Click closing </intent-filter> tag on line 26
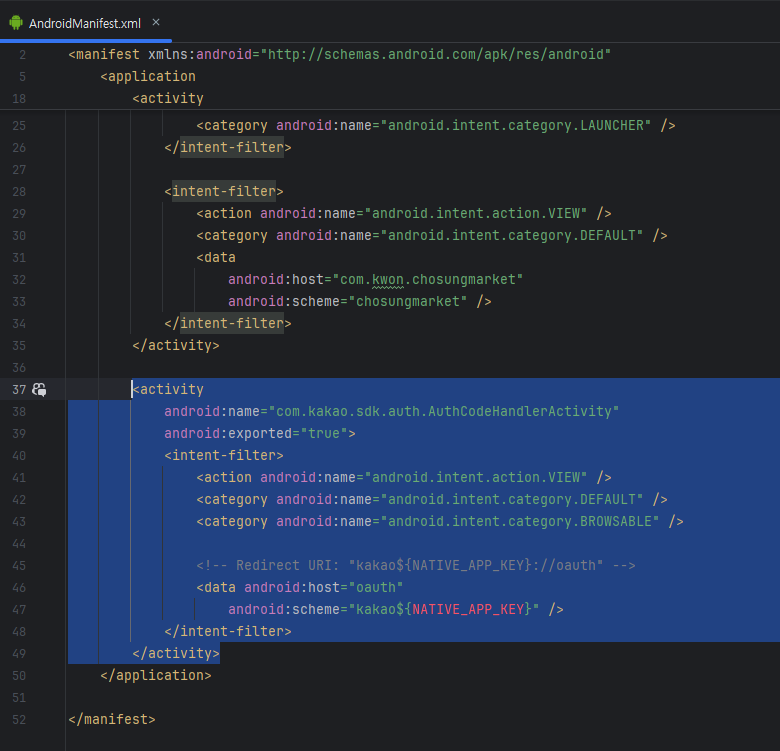This screenshot has height=751, width=780. coord(228,147)
